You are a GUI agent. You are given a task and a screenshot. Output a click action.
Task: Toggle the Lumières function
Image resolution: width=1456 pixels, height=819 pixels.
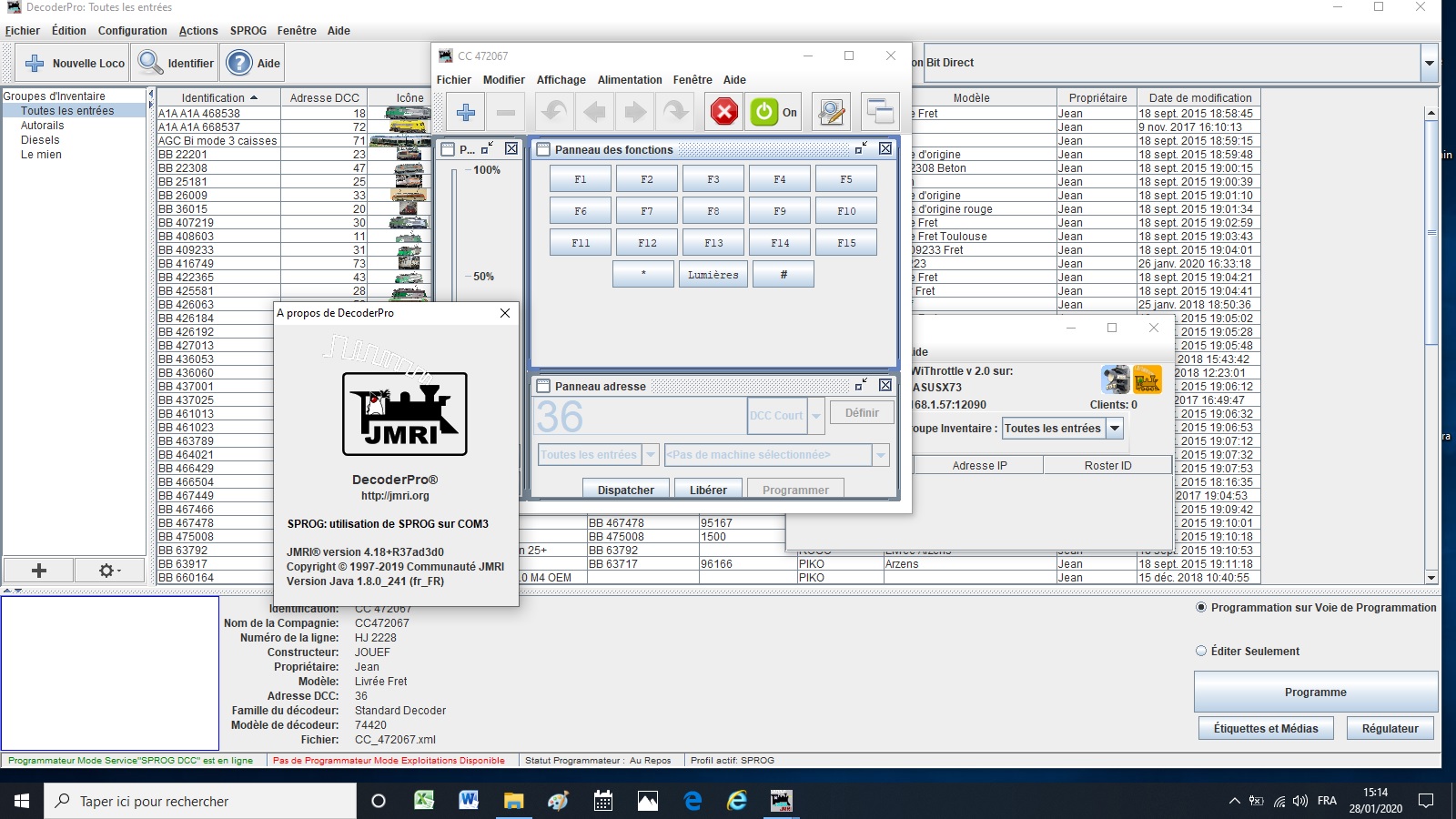tap(713, 274)
